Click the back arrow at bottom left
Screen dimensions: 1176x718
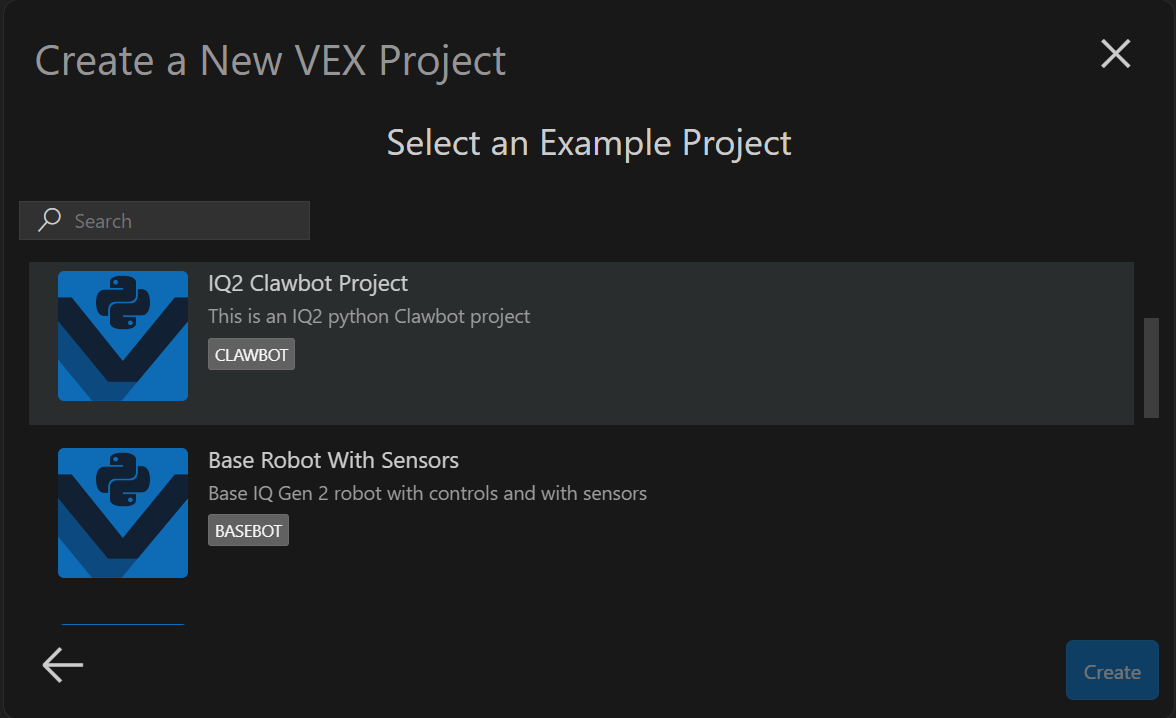point(61,664)
